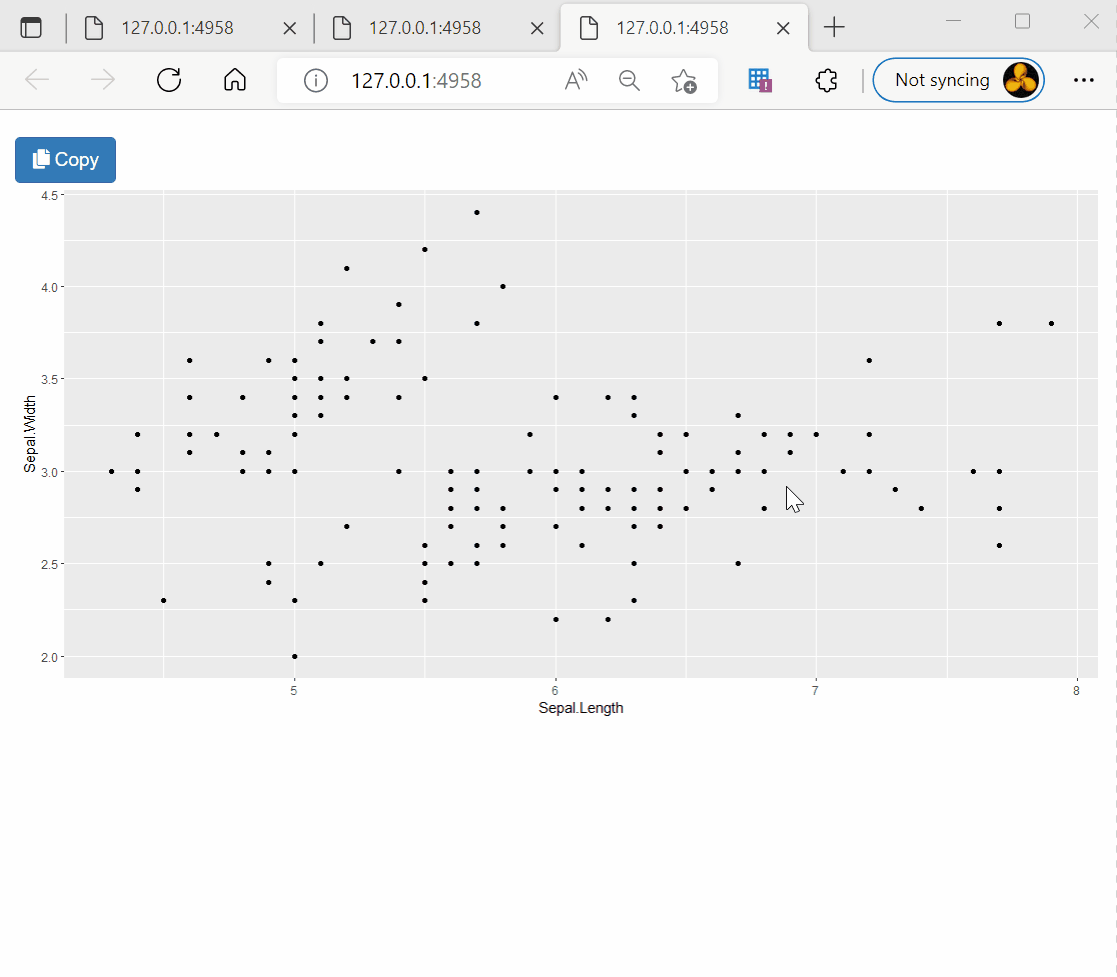The height and width of the screenshot is (977, 1117).
Task: Click the Not syncing profile button
Action: coord(945,79)
